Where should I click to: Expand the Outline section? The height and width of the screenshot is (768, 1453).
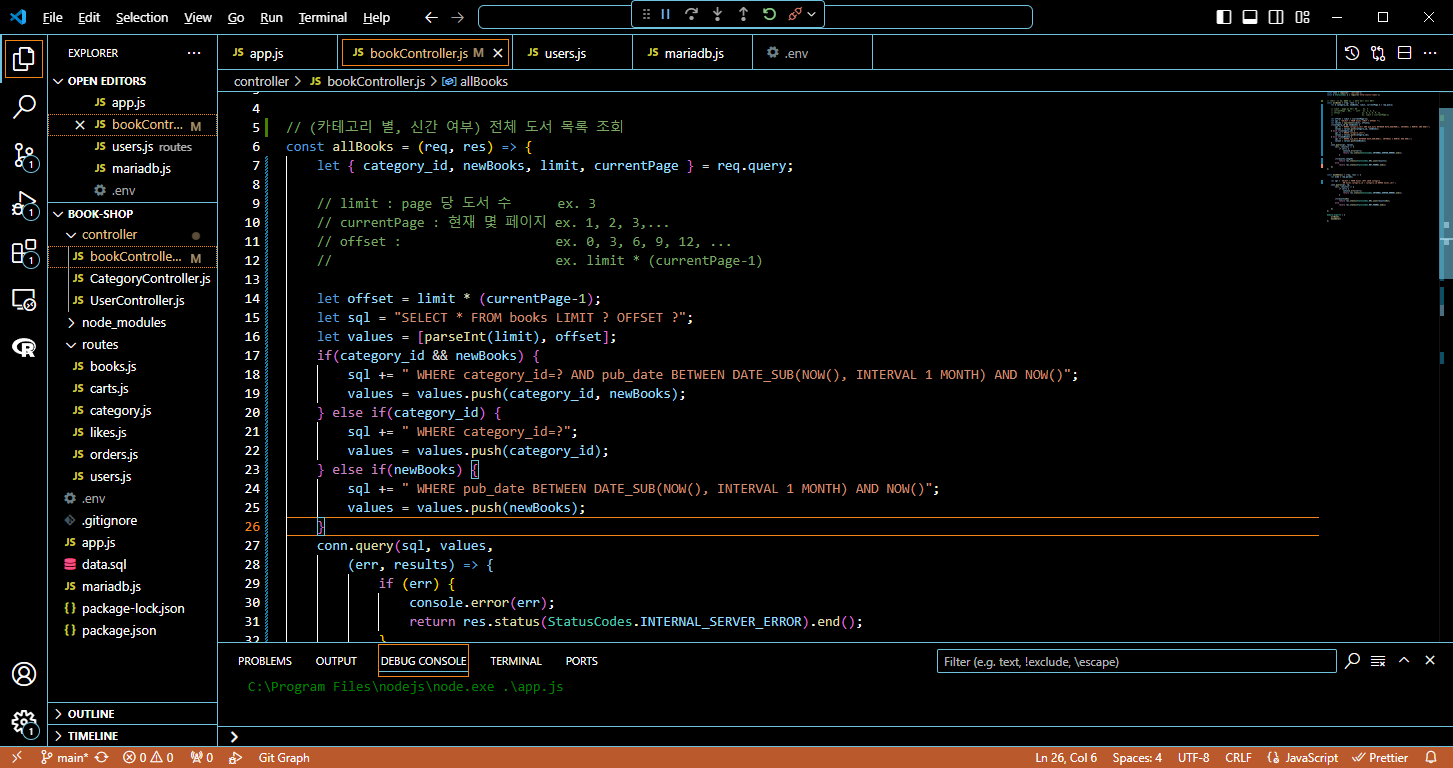[x=132, y=714]
